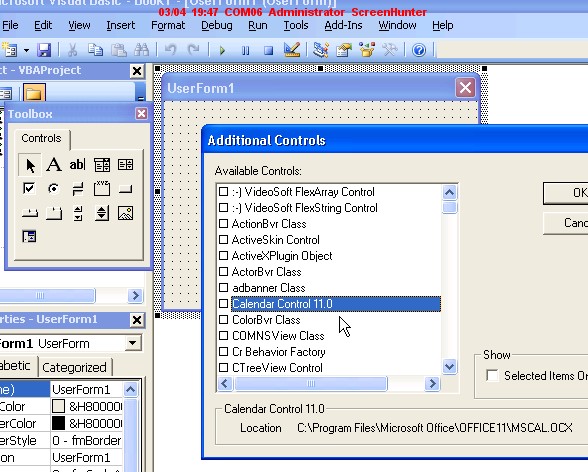Click Project pane horizontal right arrow

[x=135, y=295]
